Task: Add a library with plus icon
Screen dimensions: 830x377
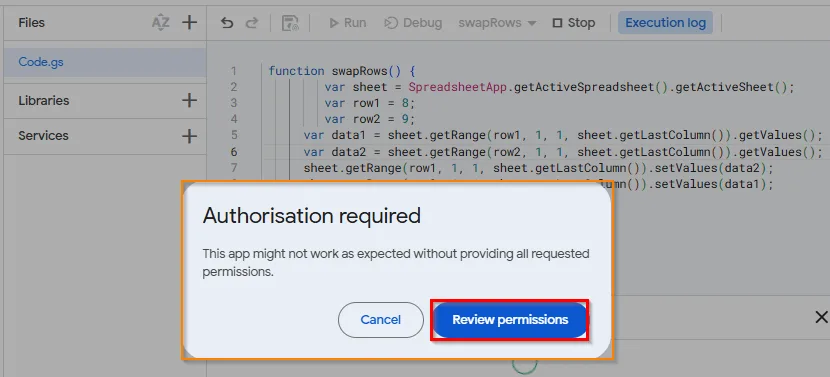Action: 189,100
